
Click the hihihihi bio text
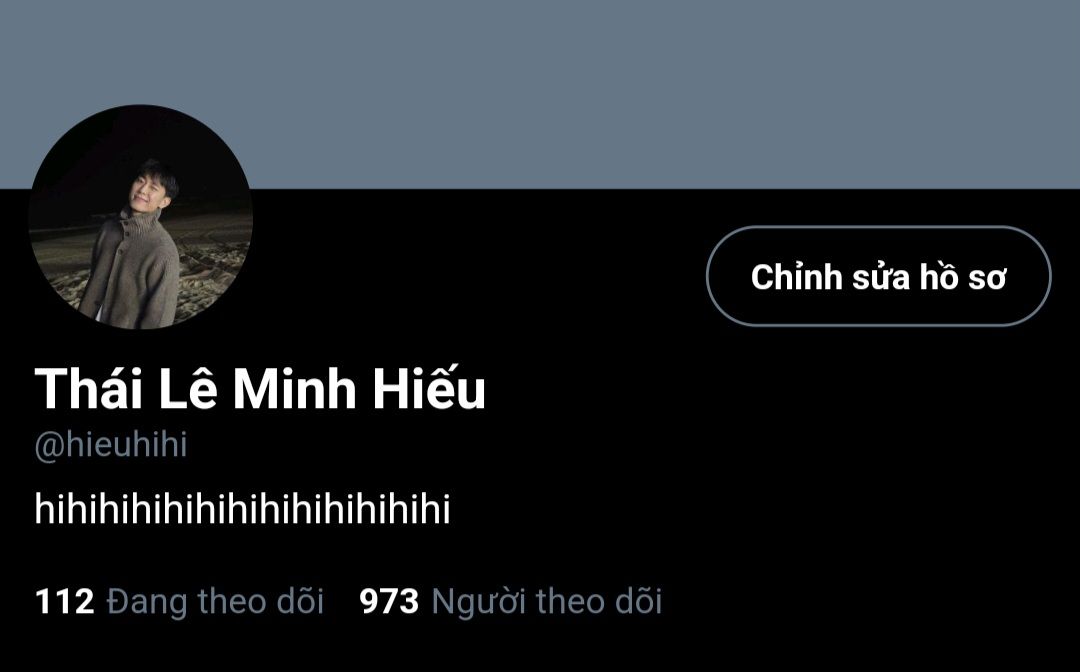point(242,510)
